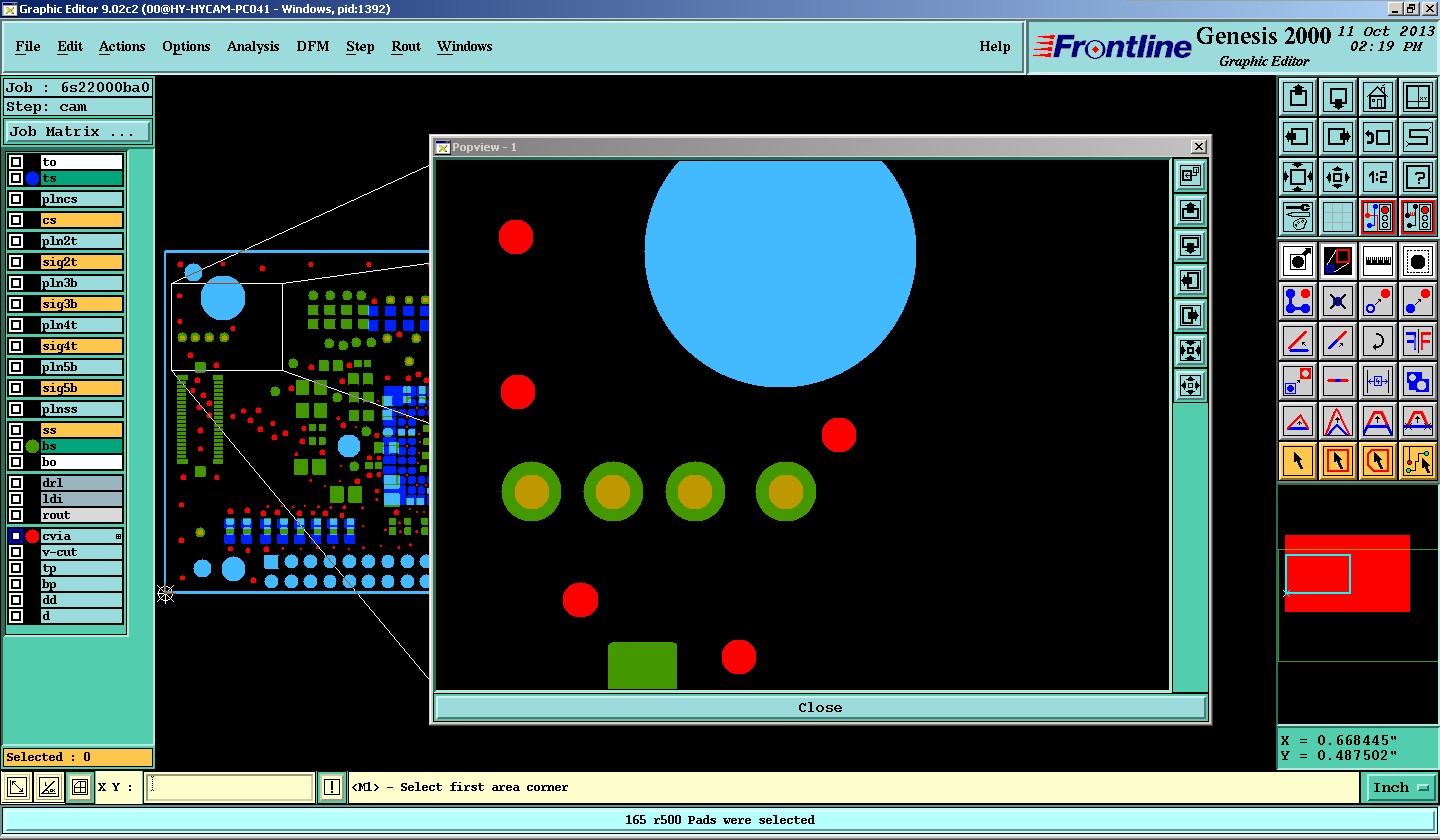Open the Actions menu
This screenshot has width=1440, height=840.
pos(122,46)
